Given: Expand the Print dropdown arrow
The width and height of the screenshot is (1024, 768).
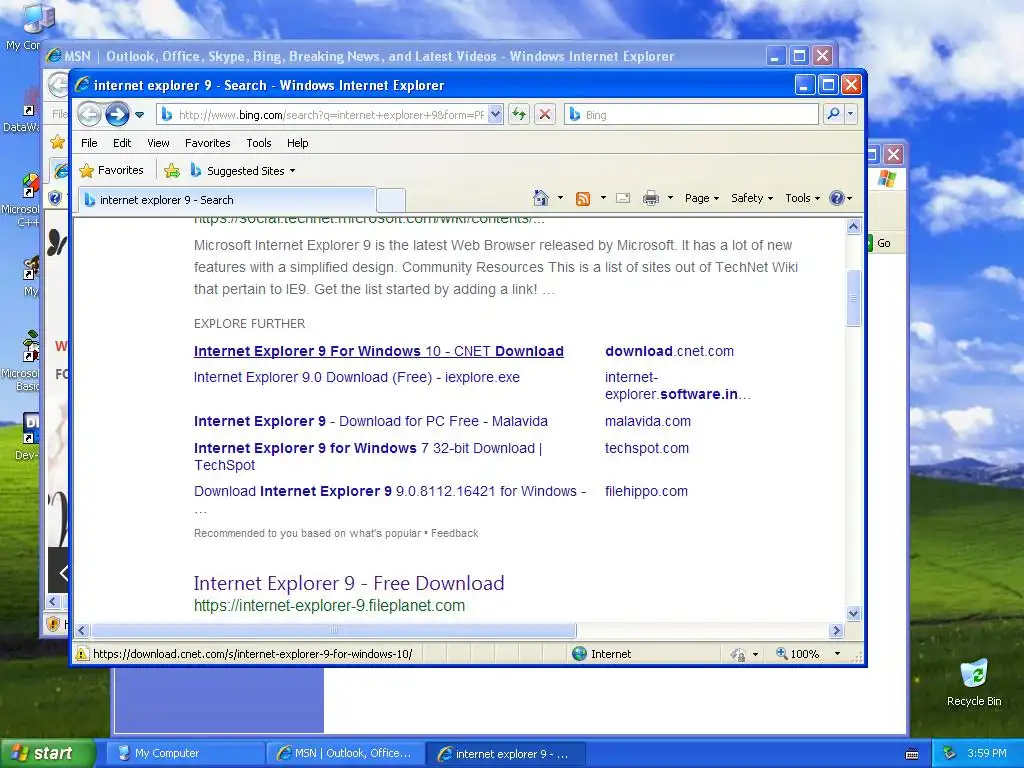Looking at the screenshot, I should (x=670, y=198).
